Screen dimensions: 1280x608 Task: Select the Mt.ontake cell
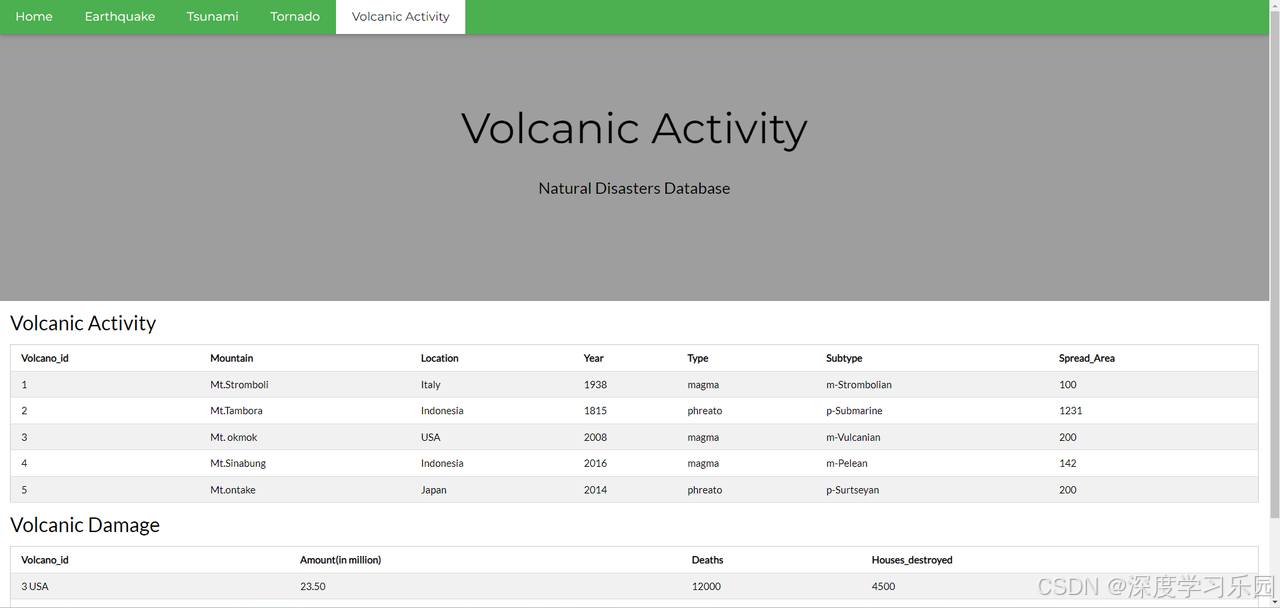point(233,490)
